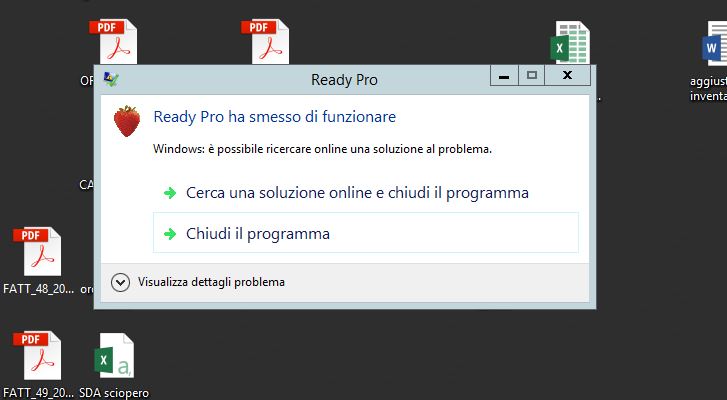Screen dimensions: 727x400
Task: Click green arrow beside Cerca una soluzione
Action: pyautogui.click(x=170, y=193)
